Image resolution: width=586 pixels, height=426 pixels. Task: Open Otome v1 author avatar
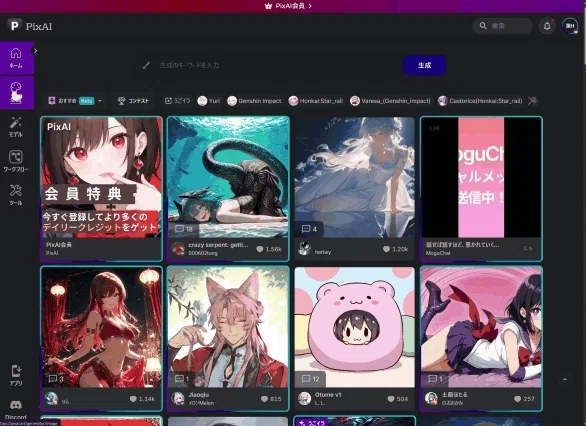point(305,398)
